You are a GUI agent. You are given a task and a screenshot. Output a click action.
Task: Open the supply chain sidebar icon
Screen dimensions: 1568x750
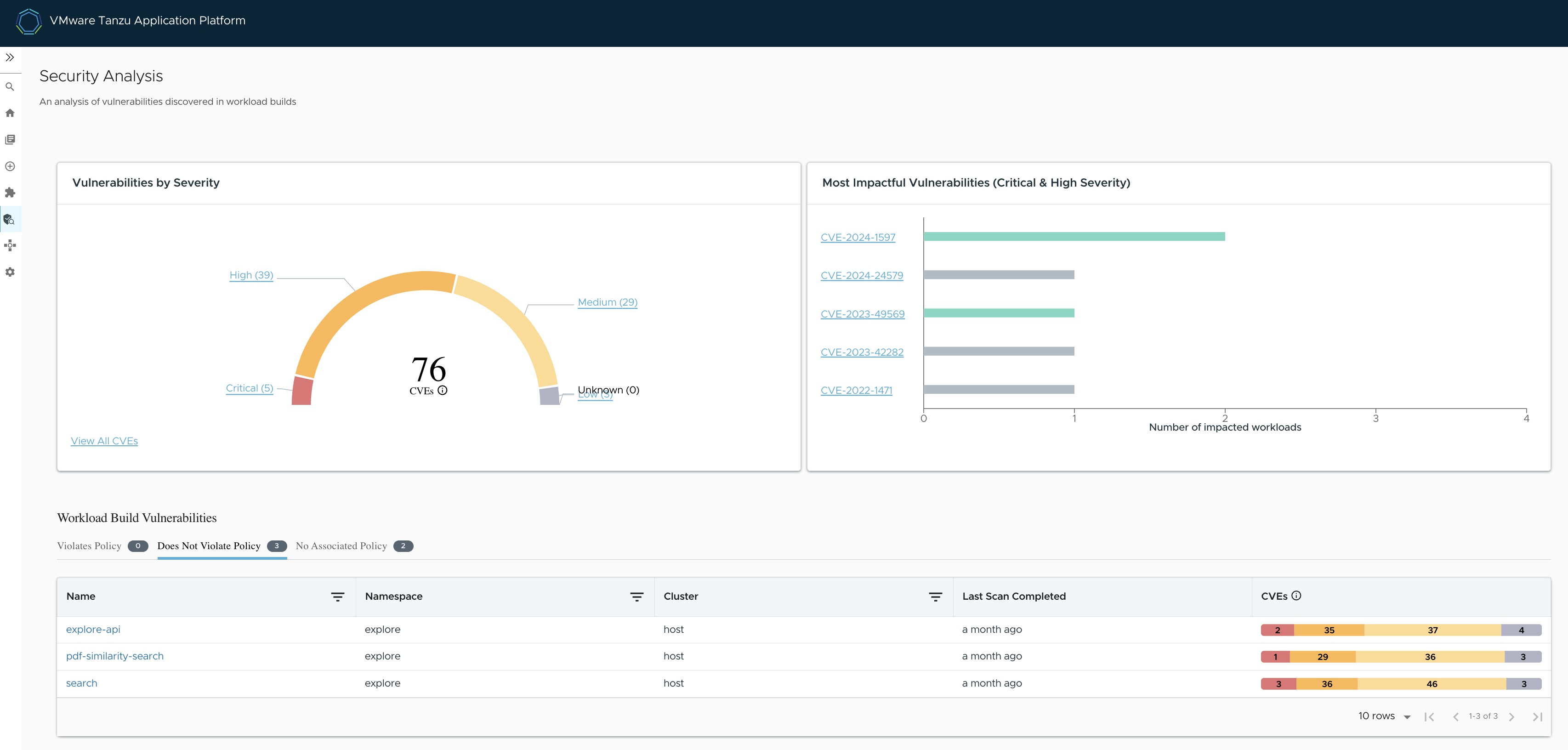click(10, 245)
